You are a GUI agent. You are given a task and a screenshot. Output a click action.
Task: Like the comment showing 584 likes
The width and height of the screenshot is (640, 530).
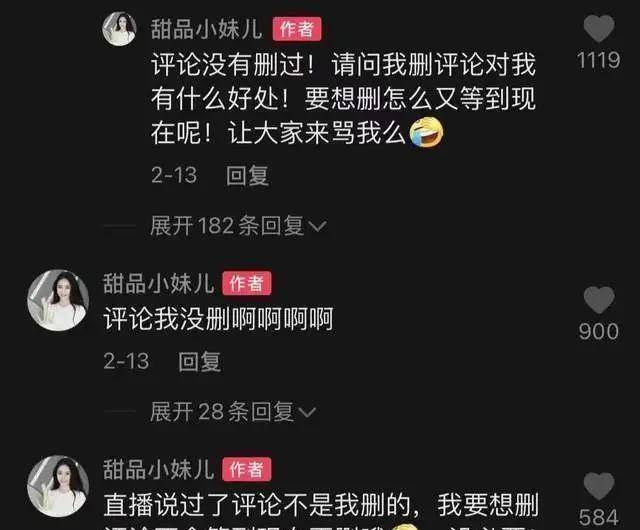[x=599, y=486]
